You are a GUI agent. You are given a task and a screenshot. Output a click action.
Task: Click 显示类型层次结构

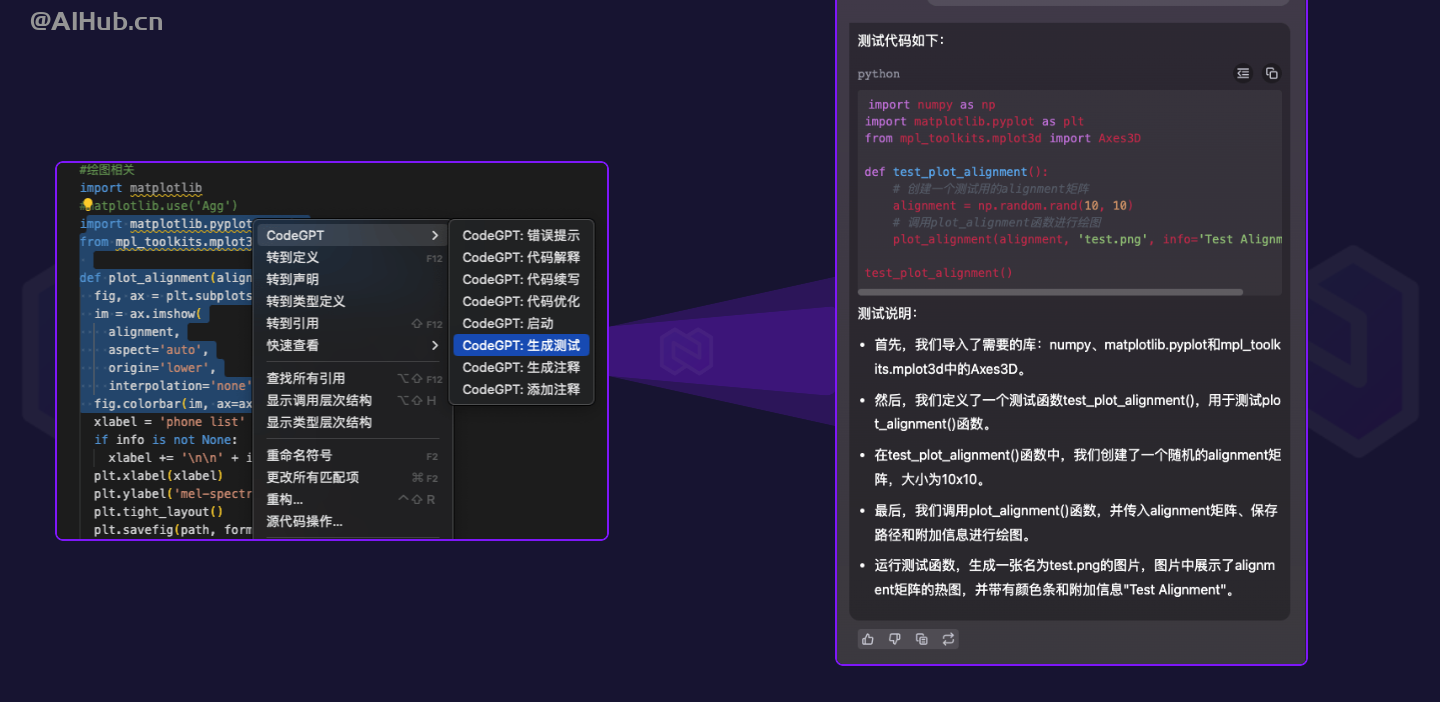click(x=353, y=422)
